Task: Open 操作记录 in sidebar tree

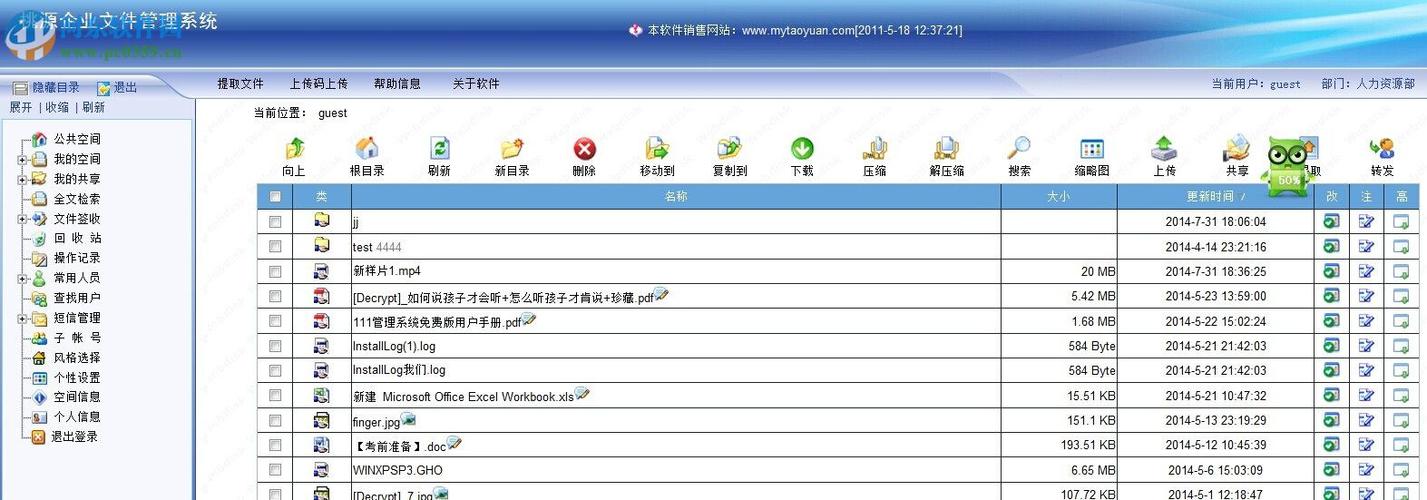Action: [x=77, y=258]
